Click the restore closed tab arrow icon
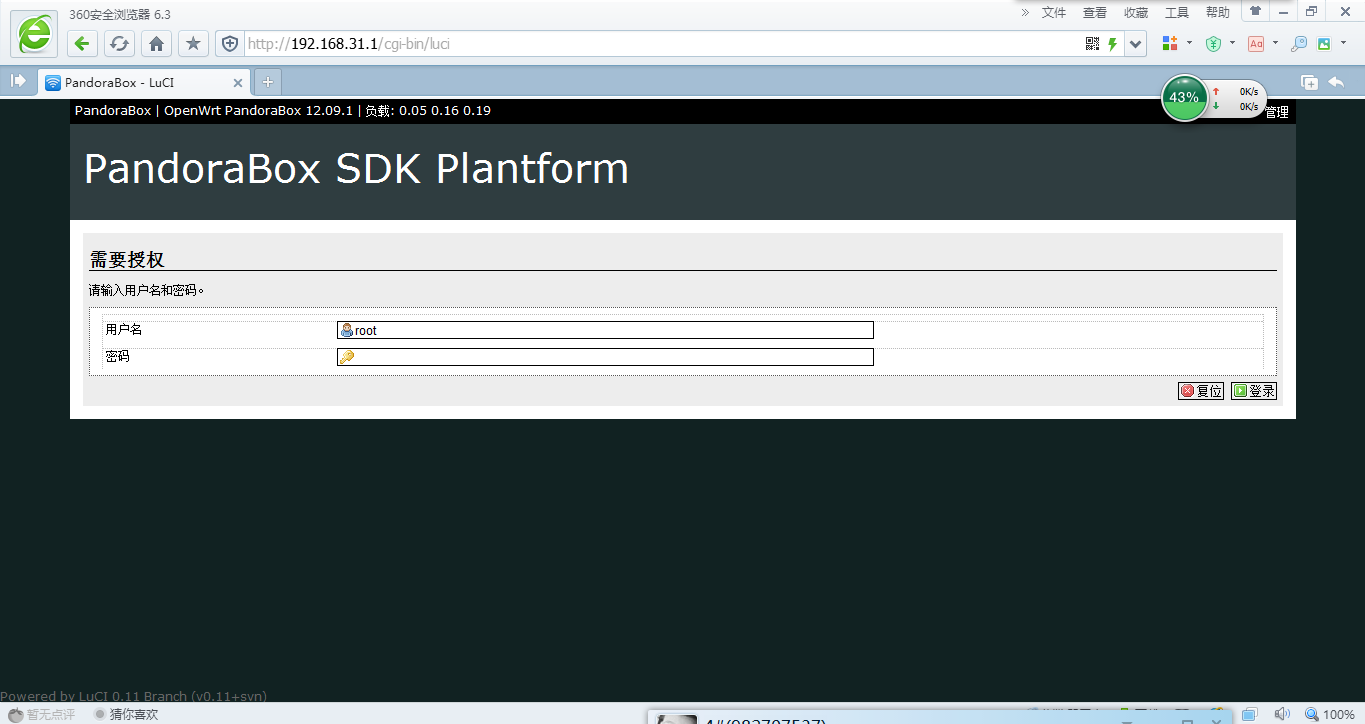This screenshot has width=1365, height=724. (1336, 82)
